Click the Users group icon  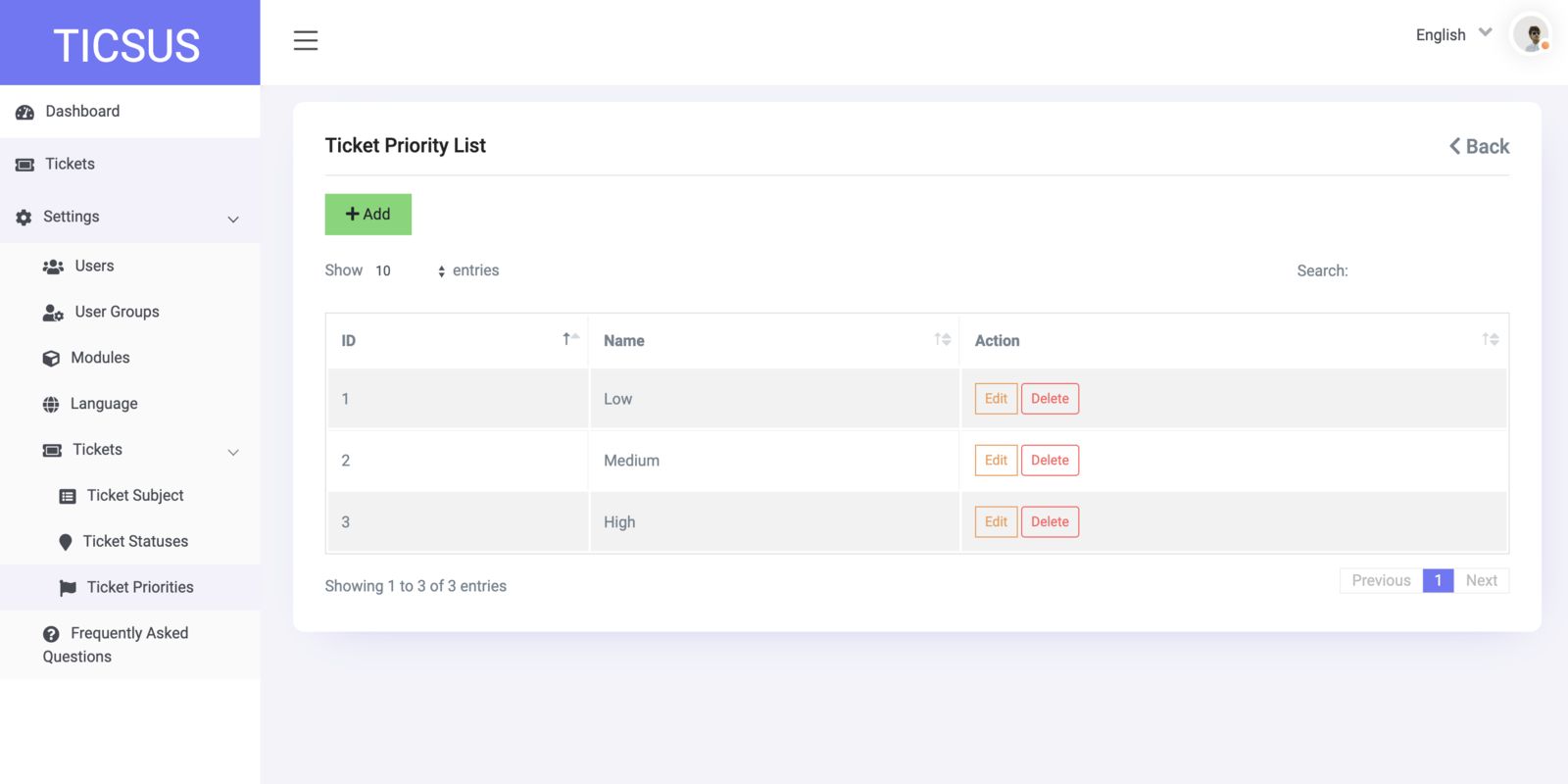pyautogui.click(x=53, y=267)
